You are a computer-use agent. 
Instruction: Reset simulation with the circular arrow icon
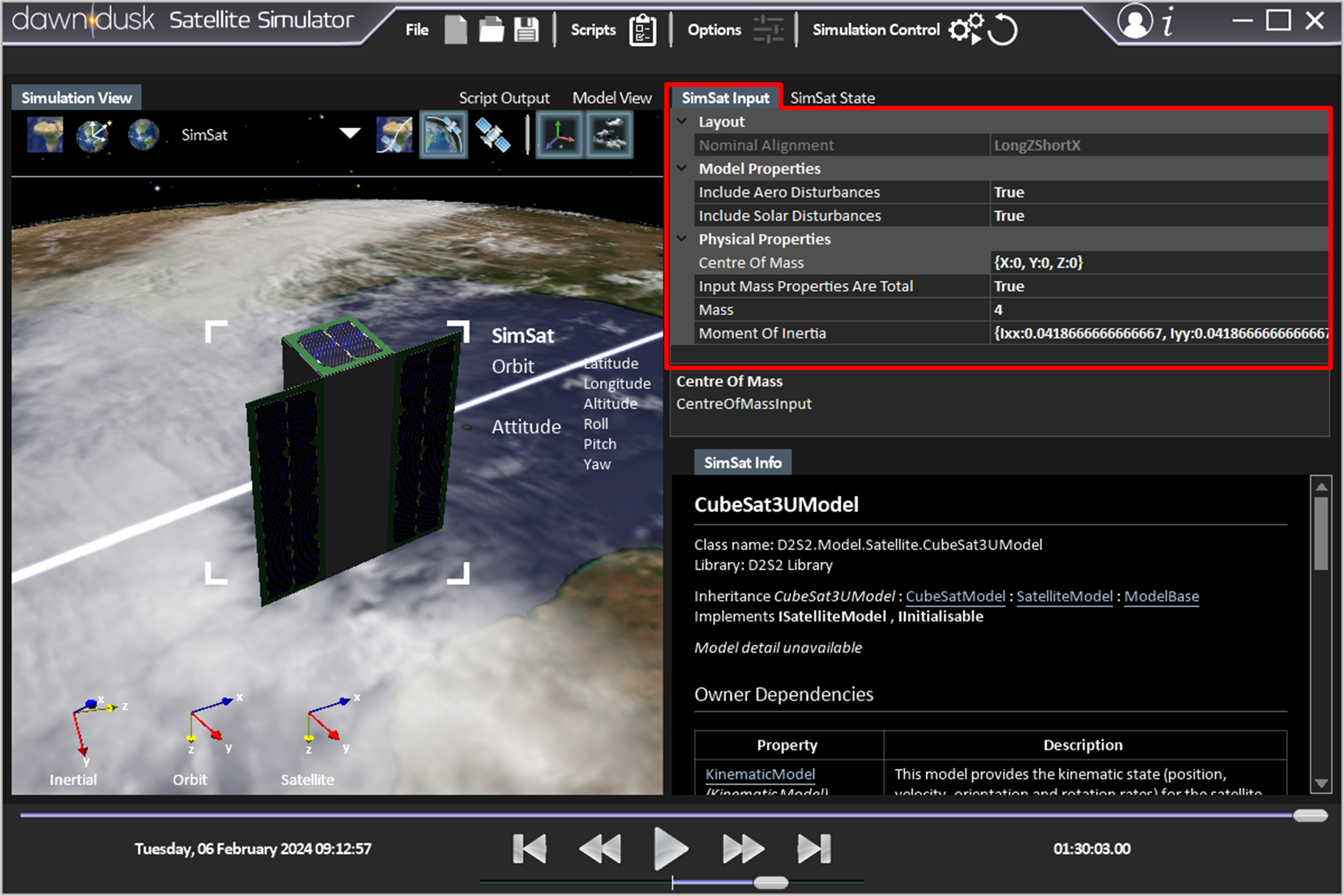click(1002, 29)
